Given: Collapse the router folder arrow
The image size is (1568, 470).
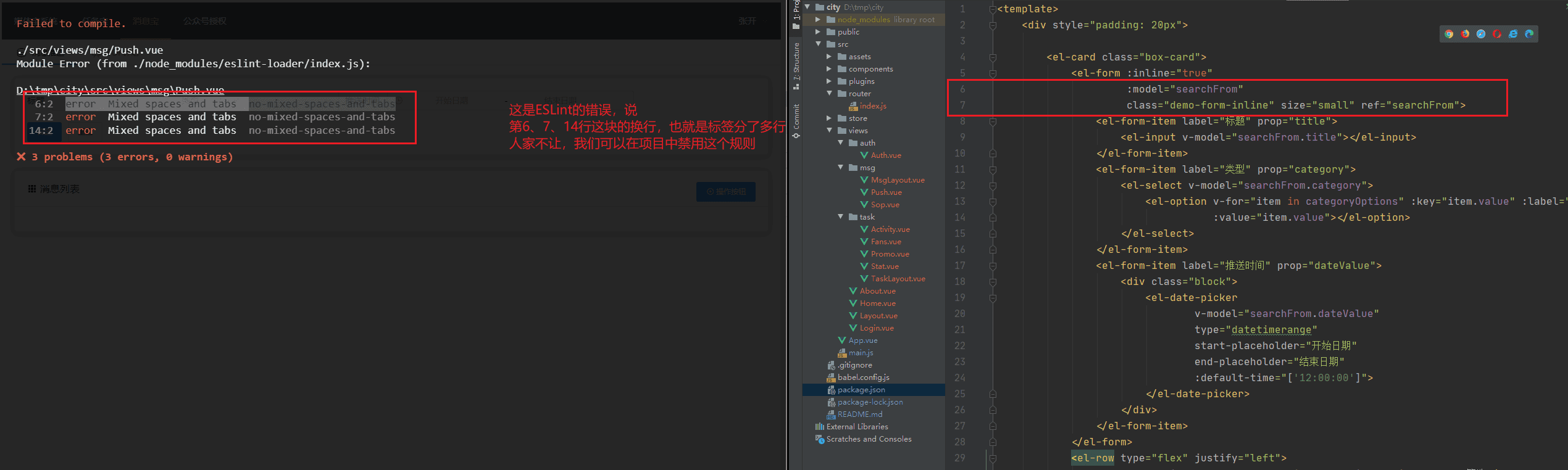Looking at the screenshot, I should click(x=830, y=94).
